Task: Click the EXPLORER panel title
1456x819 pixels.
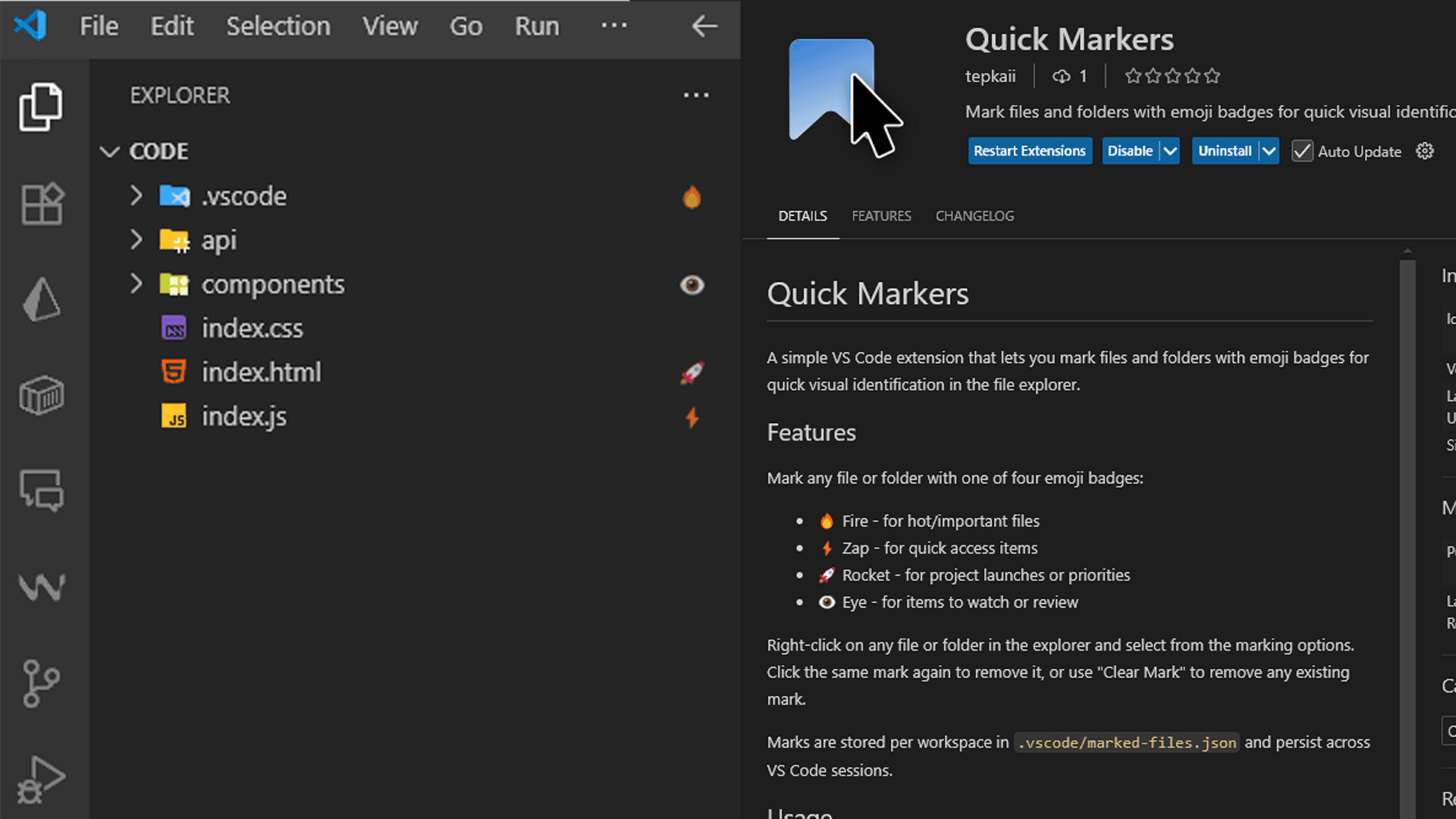Action: [x=180, y=96]
